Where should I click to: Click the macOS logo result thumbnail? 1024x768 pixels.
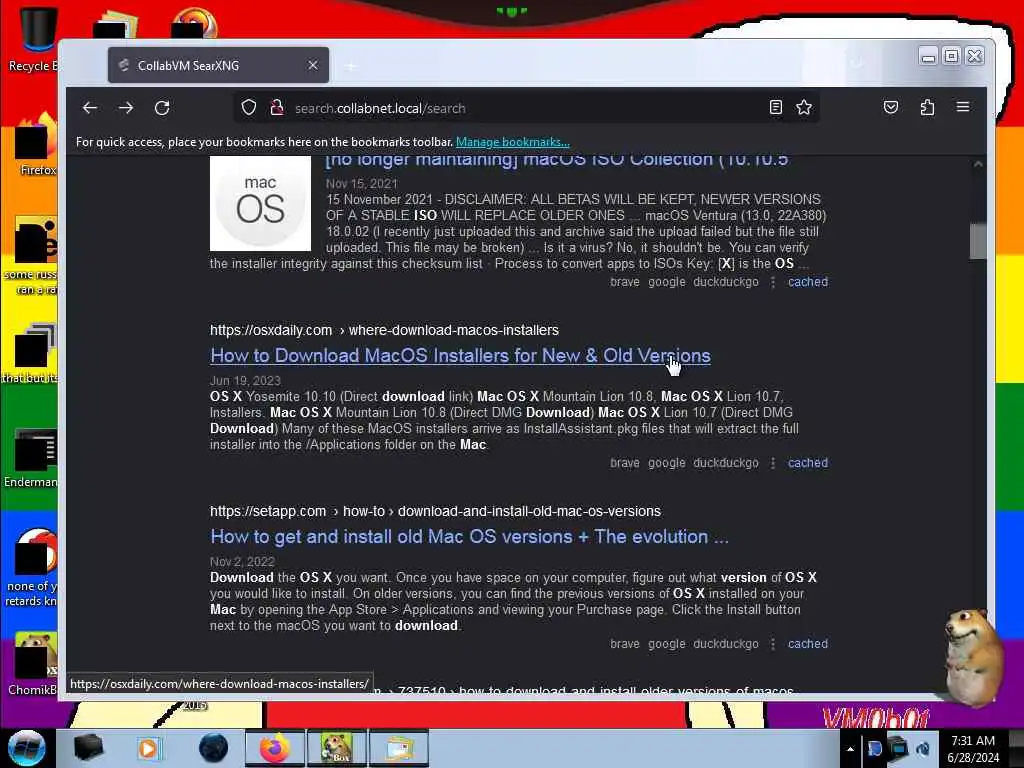tap(260, 203)
